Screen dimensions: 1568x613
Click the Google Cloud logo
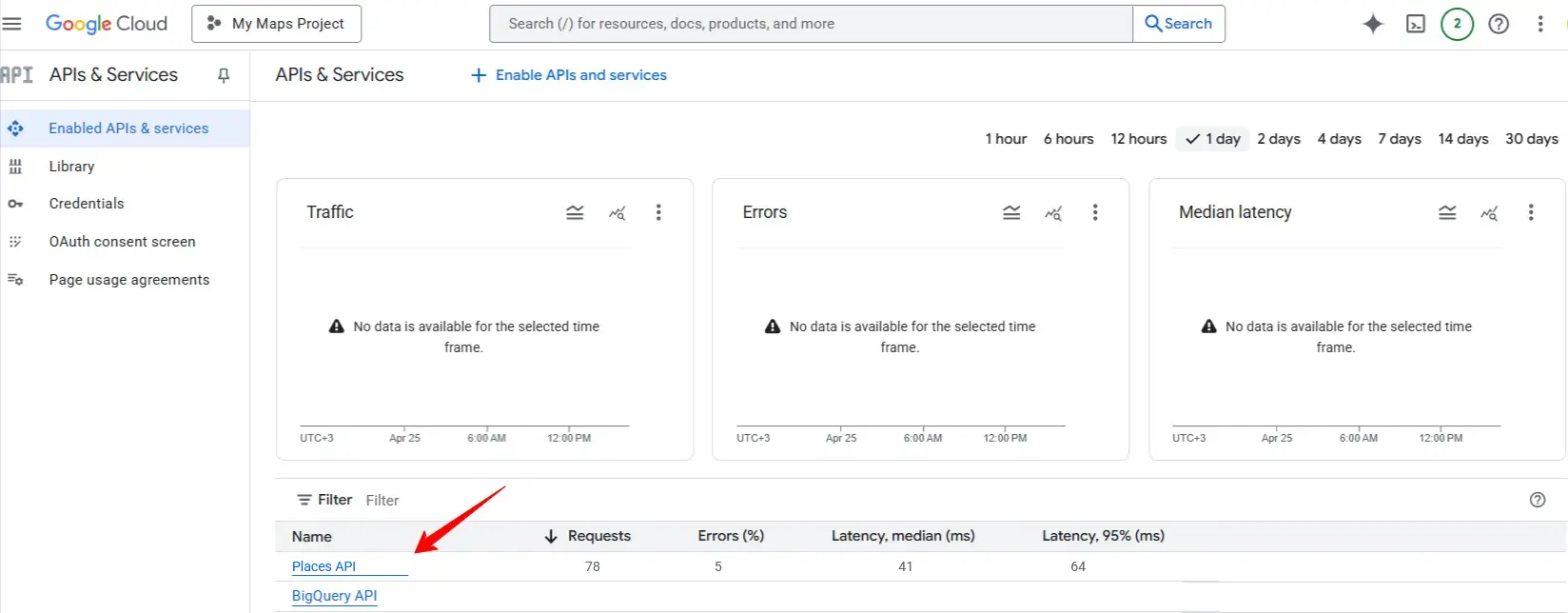(107, 24)
